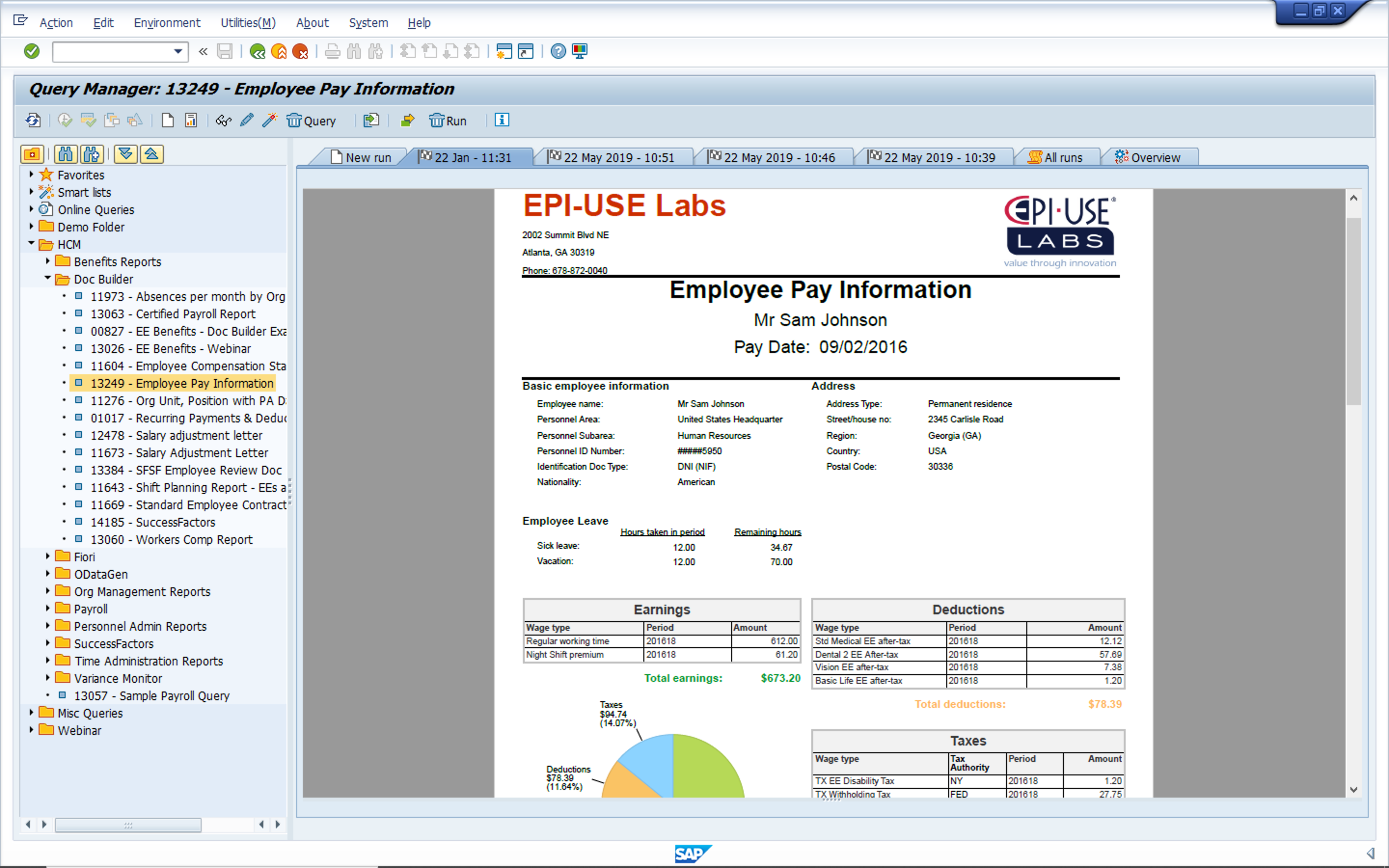Click the Collapse All arrows icon above tree

[151, 154]
